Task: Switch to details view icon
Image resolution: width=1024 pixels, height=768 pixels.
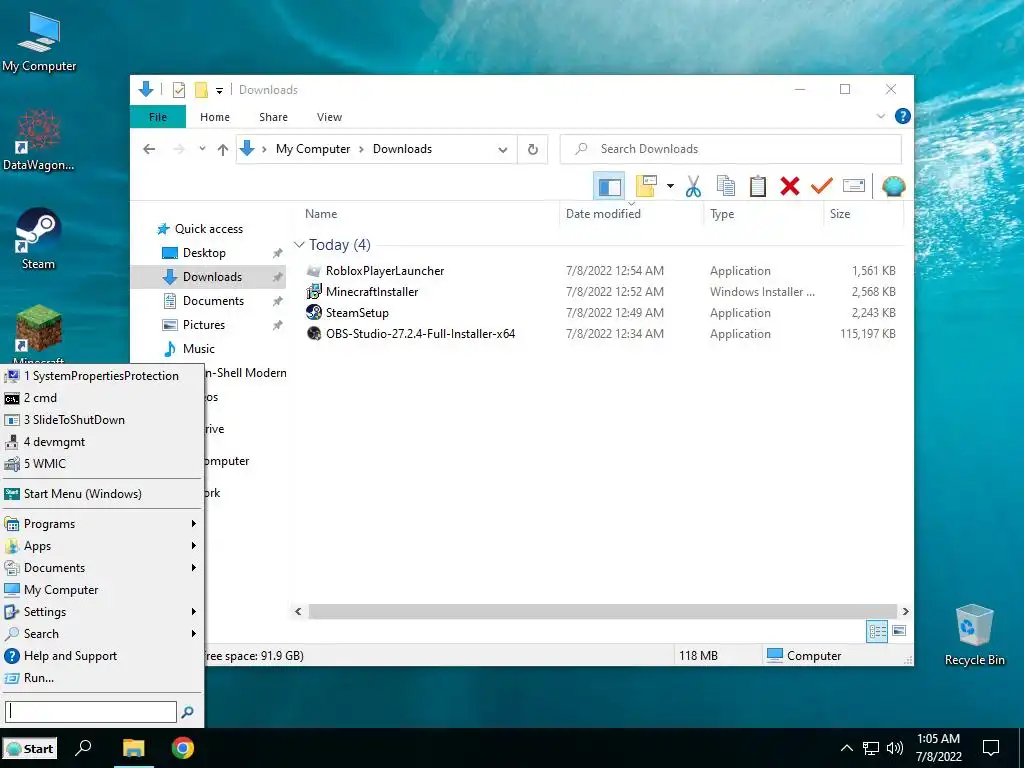Action: click(877, 632)
